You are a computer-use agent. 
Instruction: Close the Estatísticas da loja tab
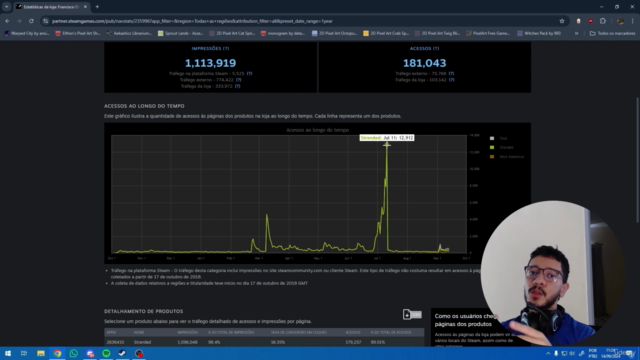(85, 7)
